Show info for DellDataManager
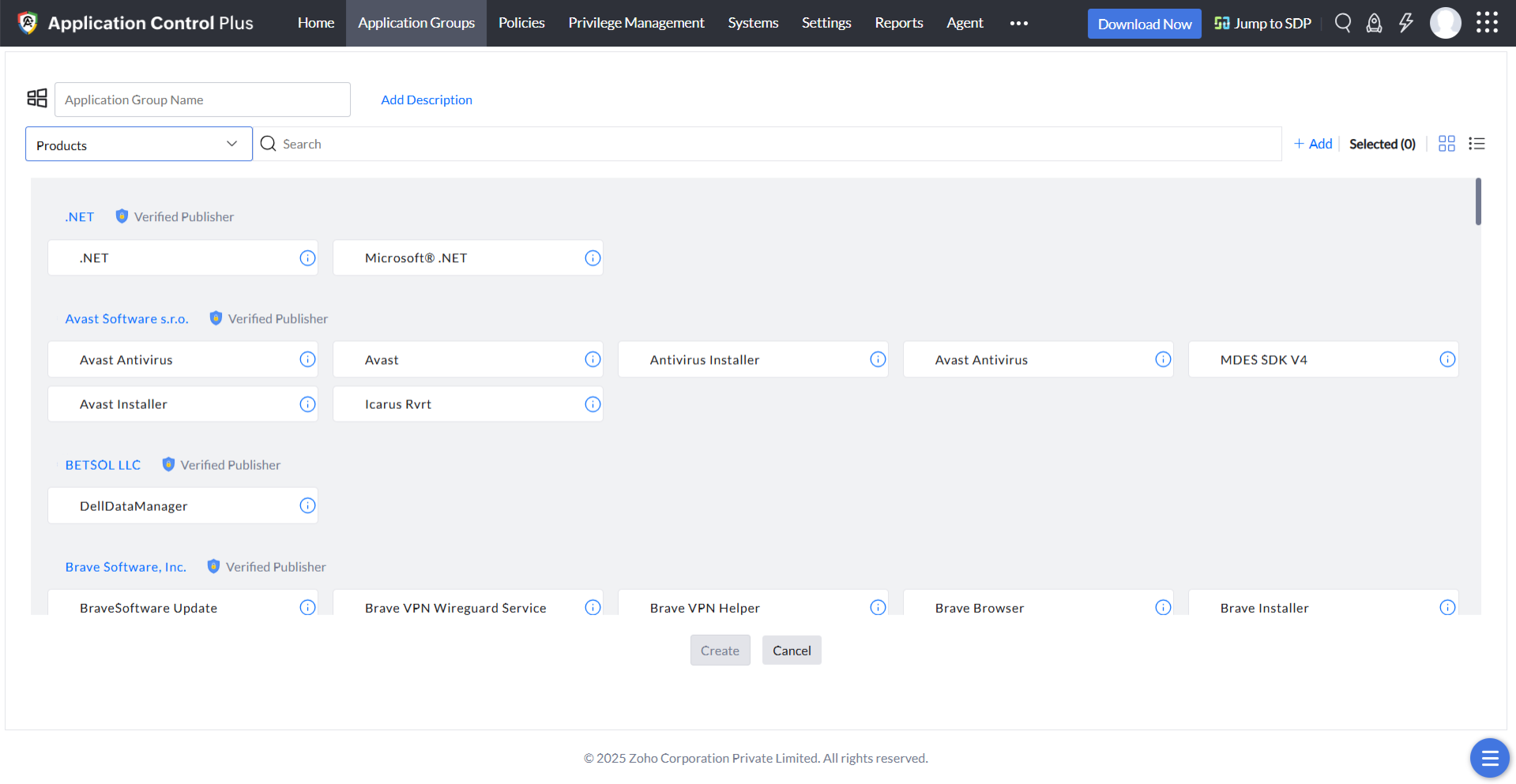This screenshot has height=784, width=1516. [307, 505]
